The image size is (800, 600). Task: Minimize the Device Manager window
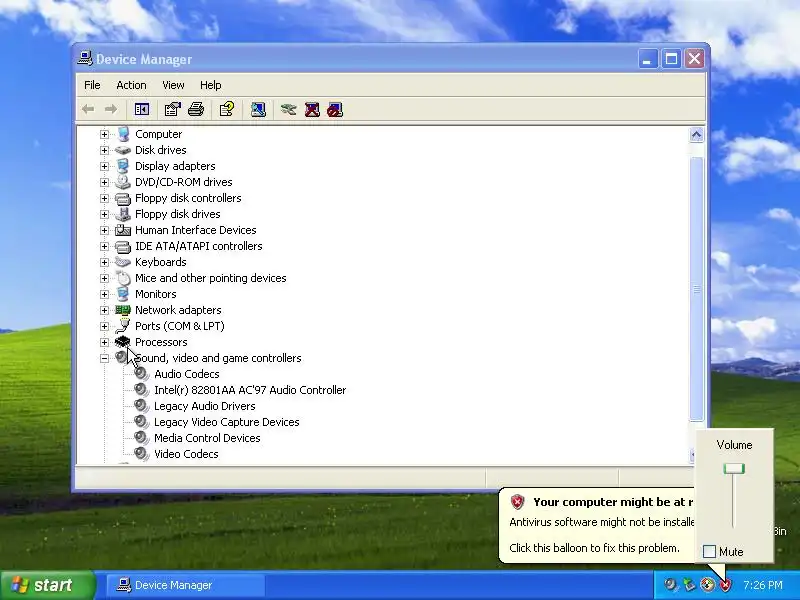click(648, 59)
